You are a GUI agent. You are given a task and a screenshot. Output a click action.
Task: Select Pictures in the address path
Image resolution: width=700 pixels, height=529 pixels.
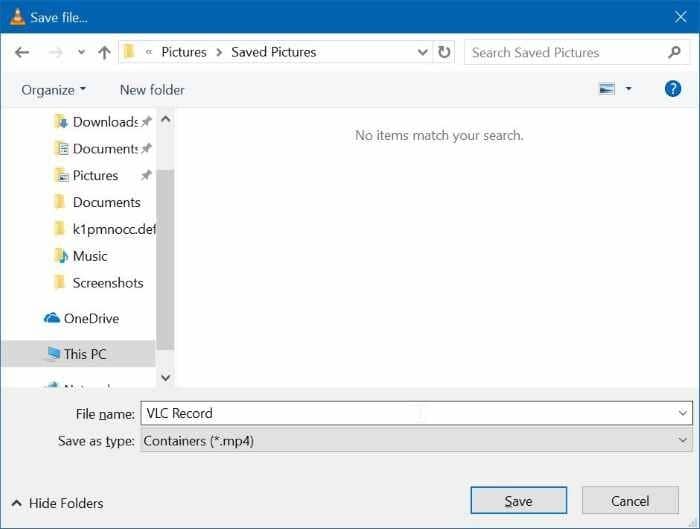coord(184,52)
